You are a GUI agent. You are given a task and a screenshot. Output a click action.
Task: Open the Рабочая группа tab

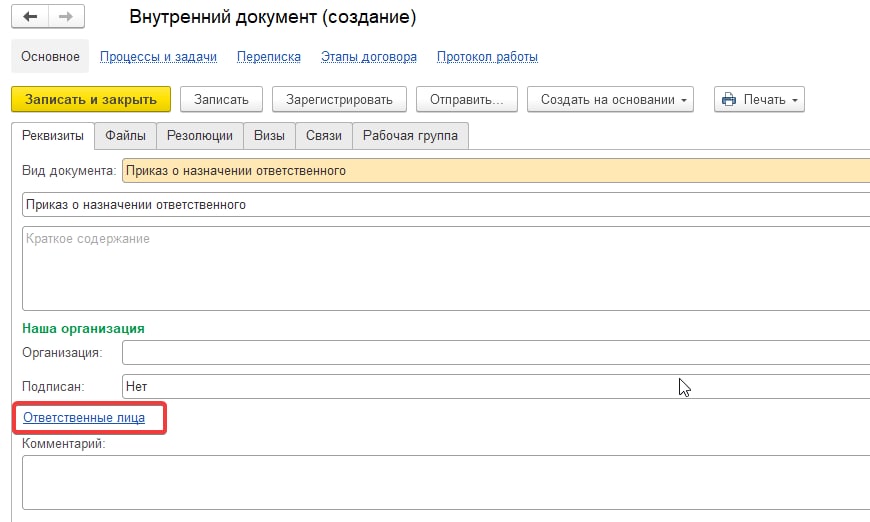click(410, 136)
